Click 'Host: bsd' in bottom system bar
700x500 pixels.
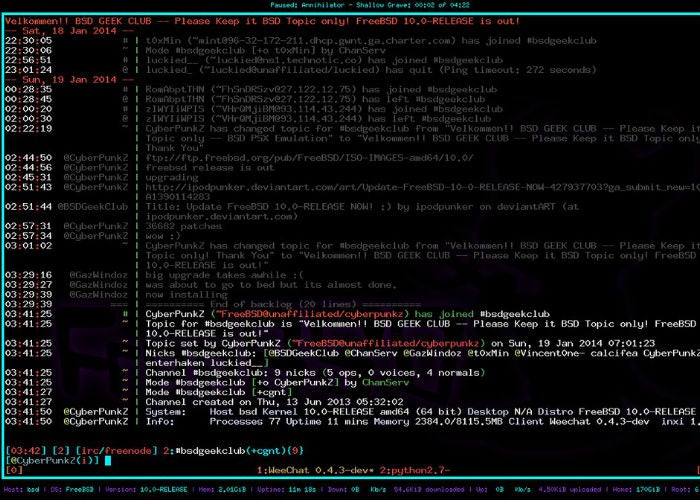[21, 490]
